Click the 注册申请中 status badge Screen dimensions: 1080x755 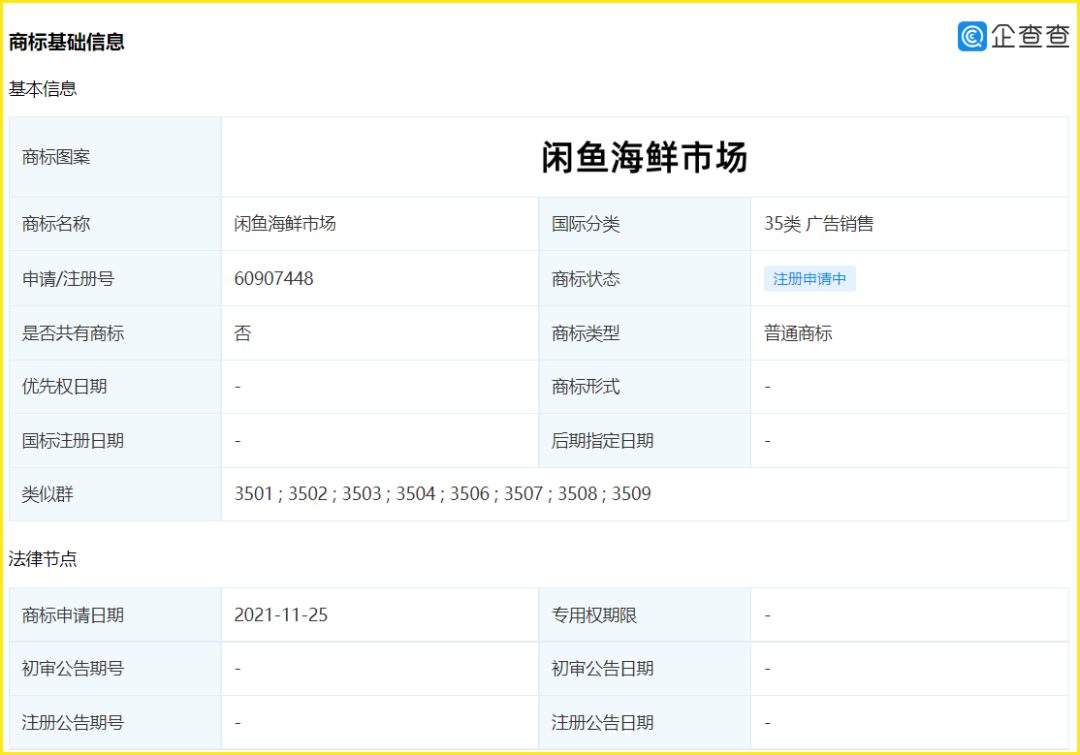809,279
